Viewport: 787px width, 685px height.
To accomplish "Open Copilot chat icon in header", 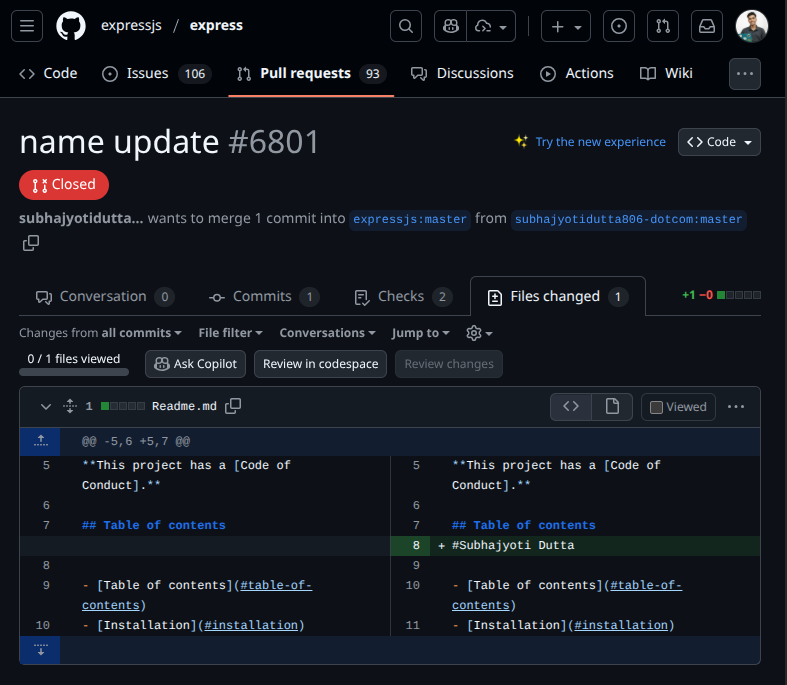I will tap(450, 26).
